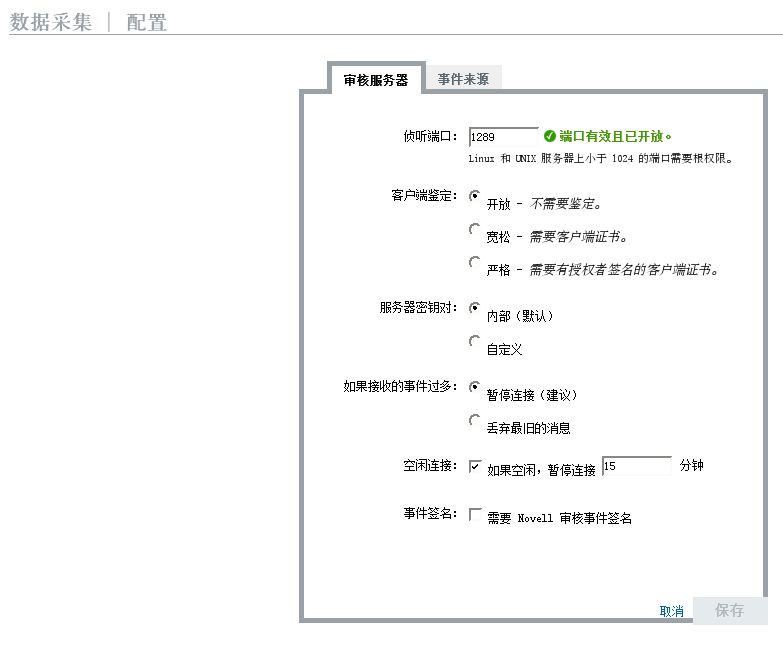Select 开放 - 不需要鉴定 radio button

[x=474, y=196]
